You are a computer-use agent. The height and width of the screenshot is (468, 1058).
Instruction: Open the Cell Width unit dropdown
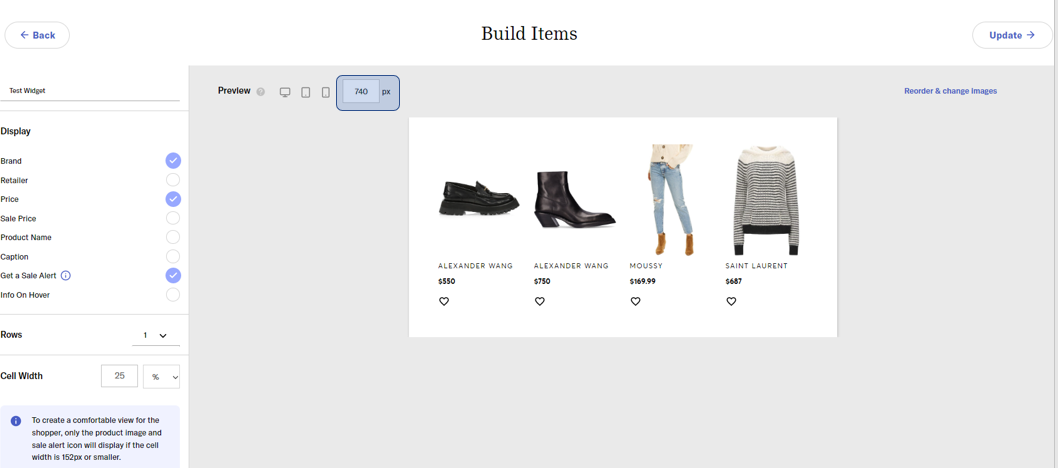[x=161, y=377]
